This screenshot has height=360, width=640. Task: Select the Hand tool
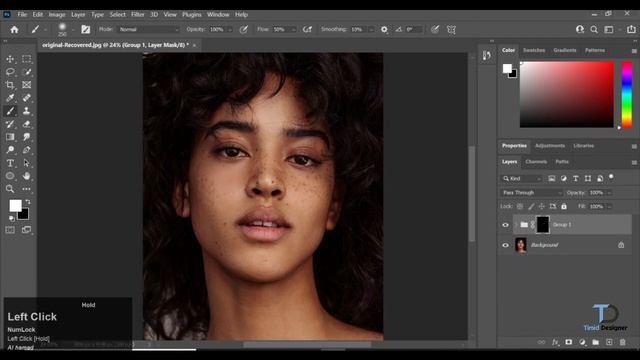27,176
